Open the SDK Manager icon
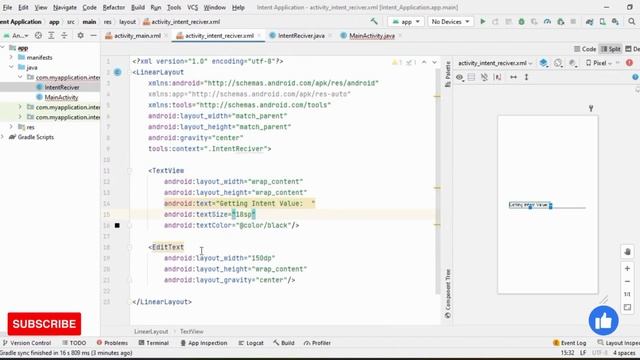Viewport: 640px width, 360px height. pyautogui.click(x=615, y=22)
